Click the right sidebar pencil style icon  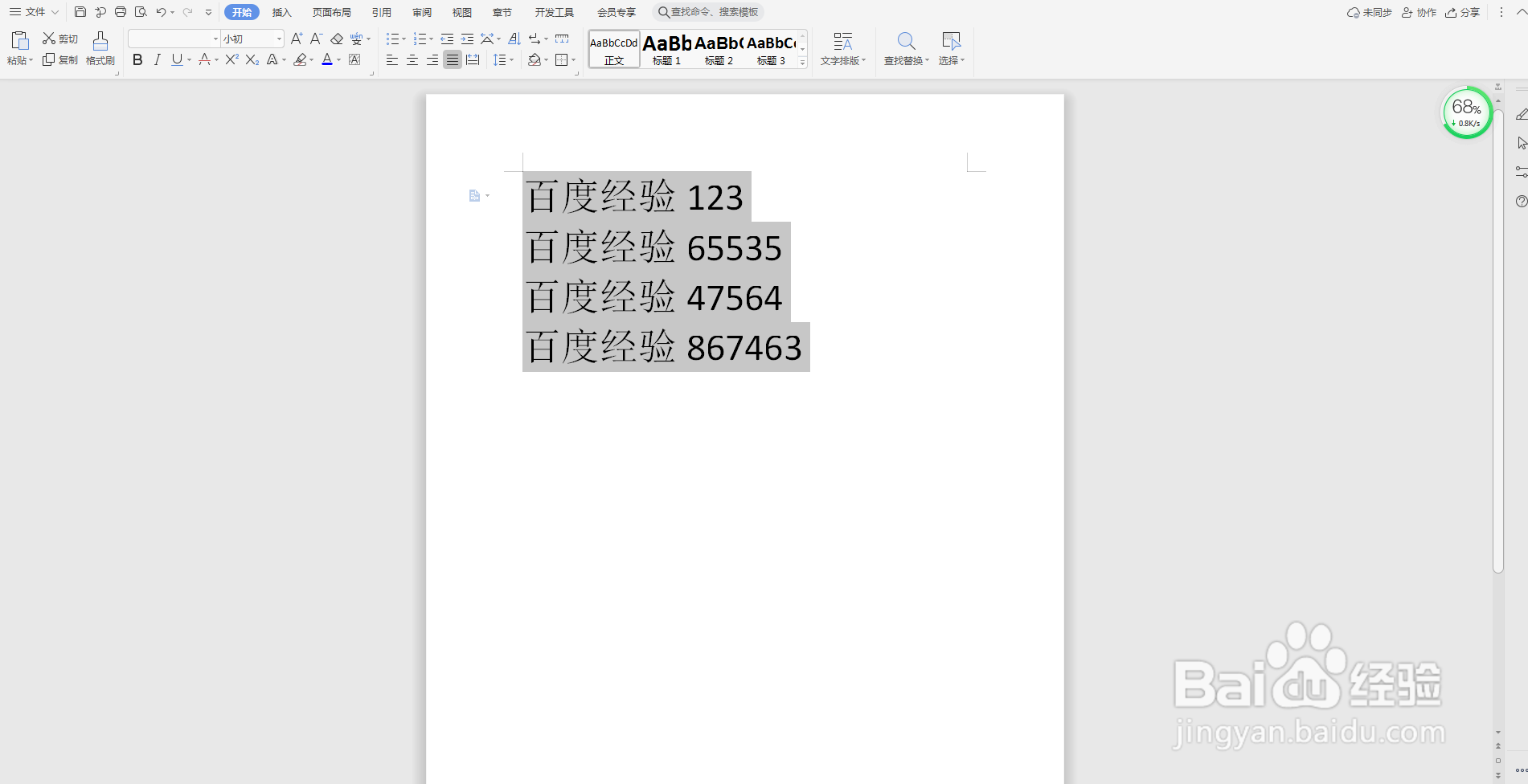point(1521,115)
